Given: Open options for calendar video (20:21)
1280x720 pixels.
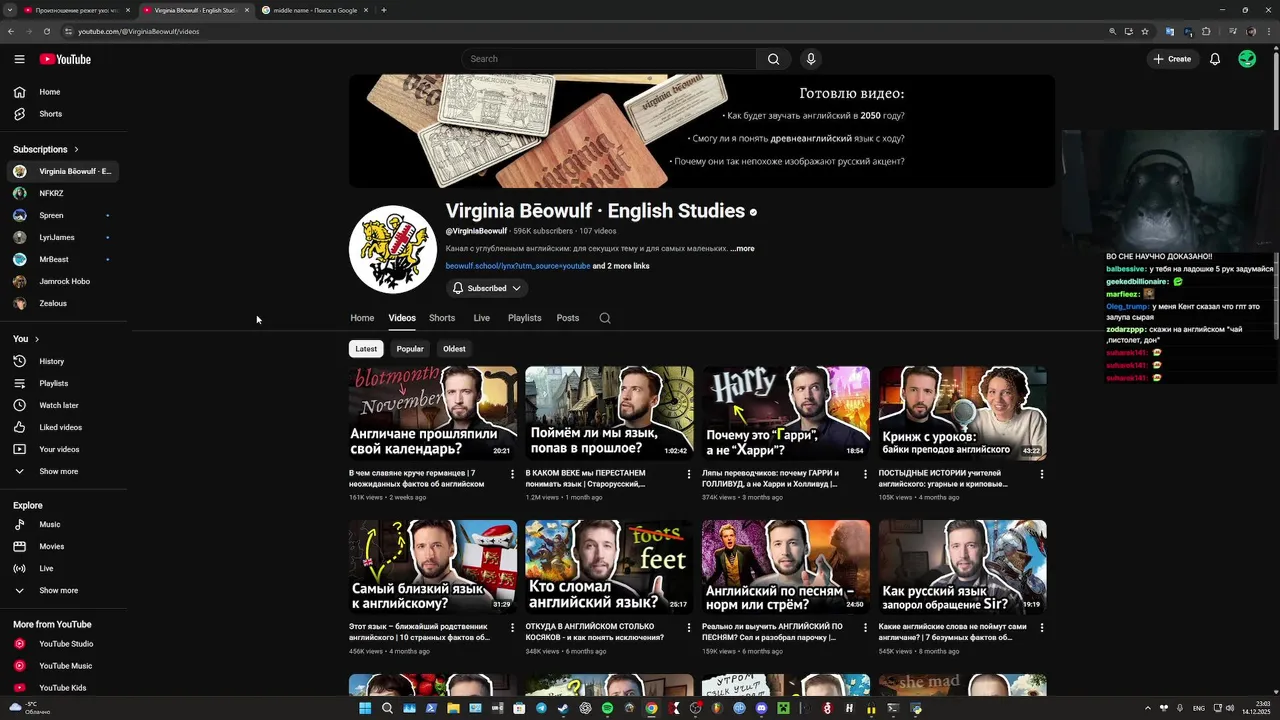Looking at the screenshot, I should point(512,474).
